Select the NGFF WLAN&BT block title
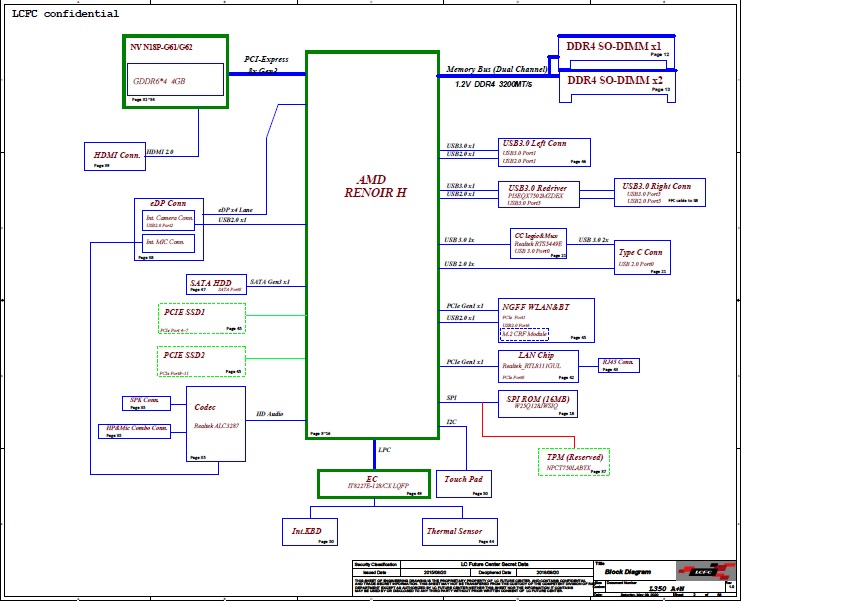Screen dimensions: 851x601 tap(536, 307)
